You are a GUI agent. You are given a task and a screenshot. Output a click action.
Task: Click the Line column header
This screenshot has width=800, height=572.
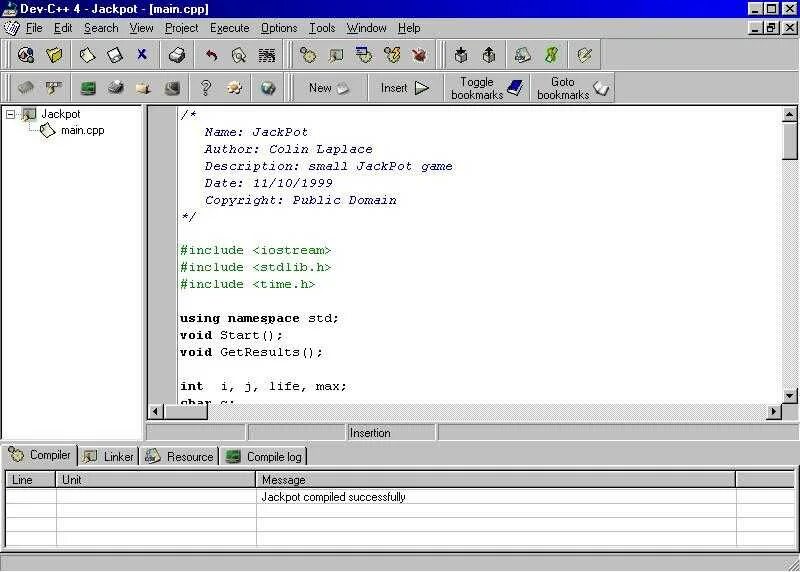[31, 480]
